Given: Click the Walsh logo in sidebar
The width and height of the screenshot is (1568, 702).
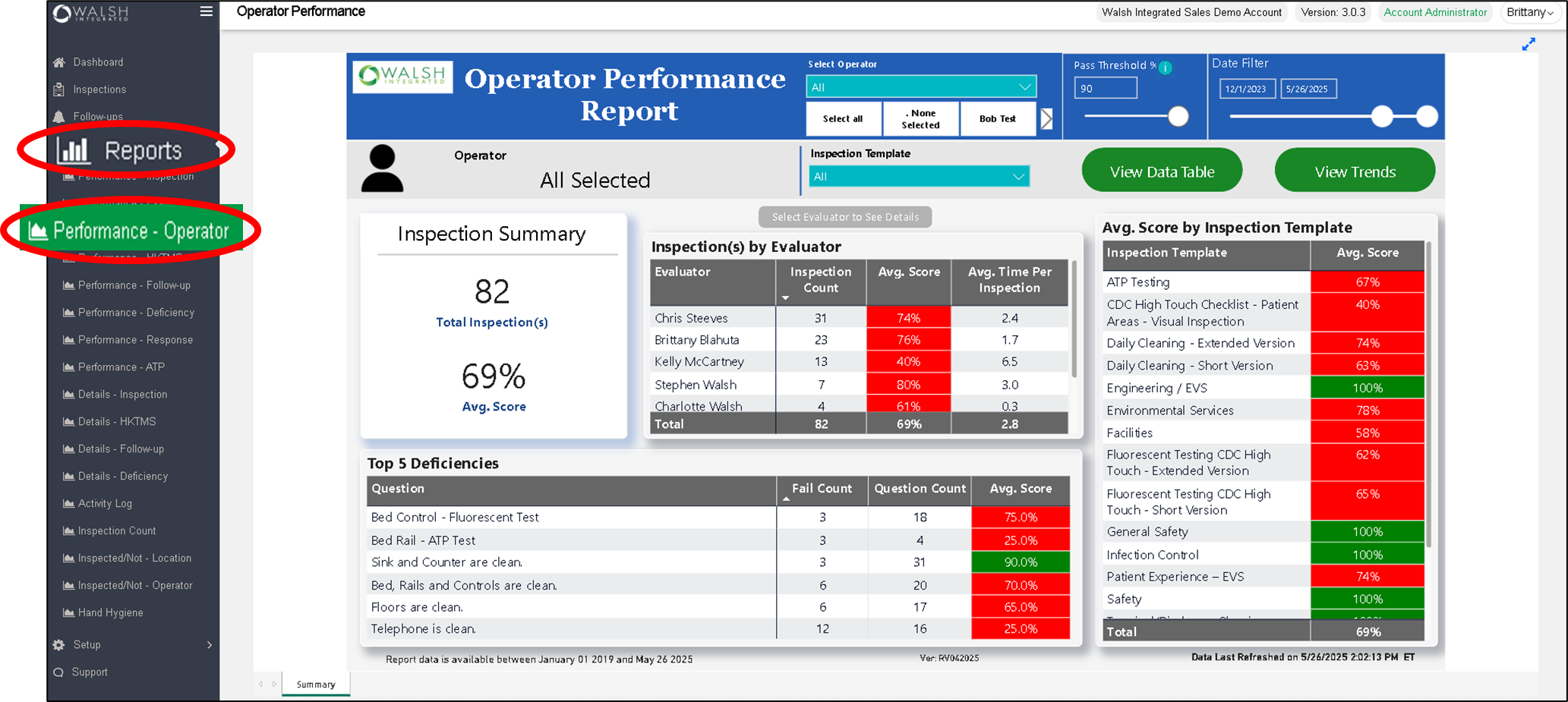Looking at the screenshot, I should click(91, 13).
